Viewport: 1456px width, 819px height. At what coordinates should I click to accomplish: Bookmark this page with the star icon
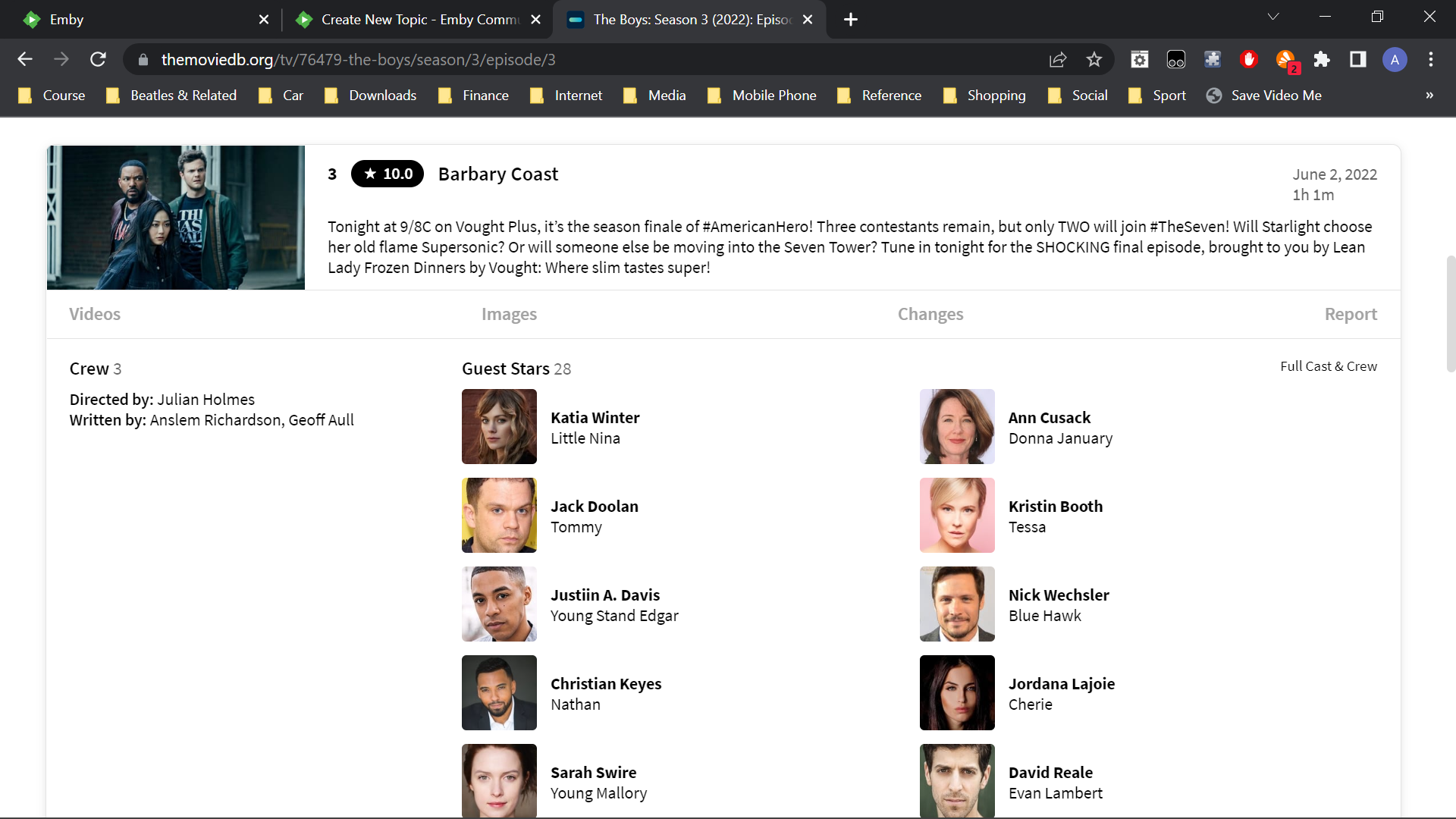[1094, 59]
